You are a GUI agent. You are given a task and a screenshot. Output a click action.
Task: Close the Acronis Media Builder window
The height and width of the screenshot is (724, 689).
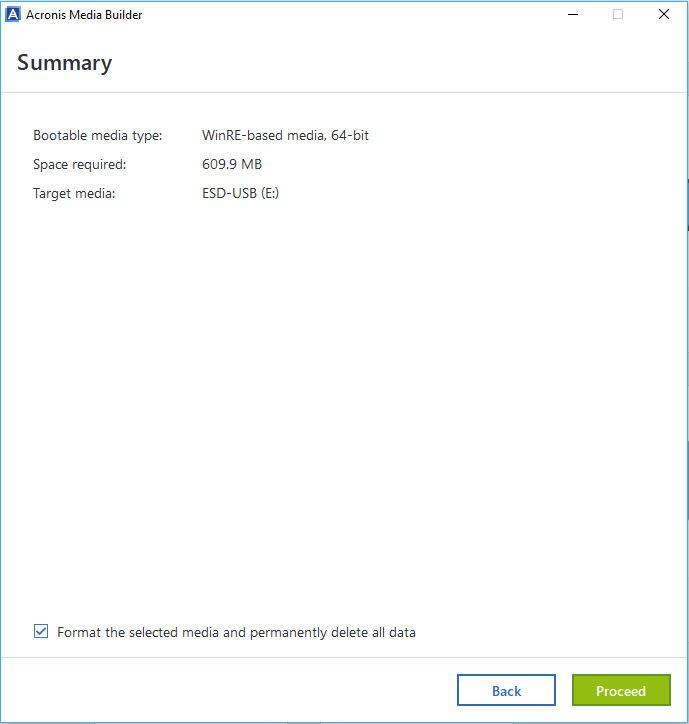click(x=664, y=15)
